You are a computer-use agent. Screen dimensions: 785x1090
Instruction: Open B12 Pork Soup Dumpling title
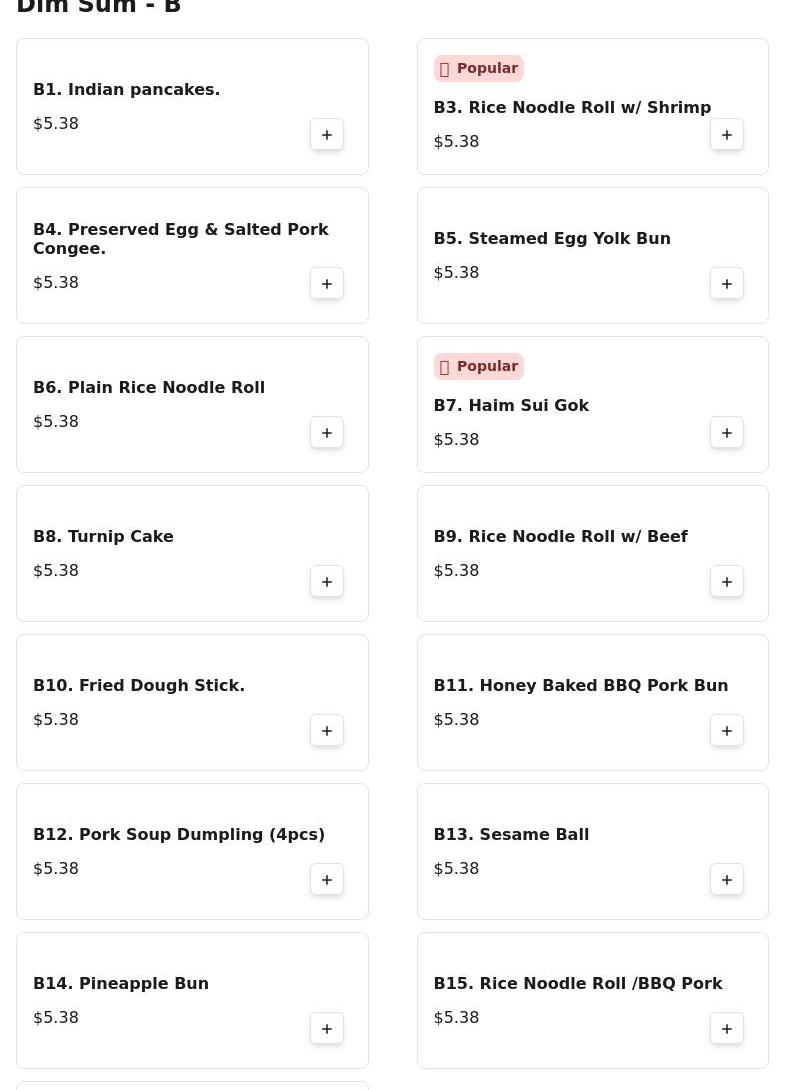(x=179, y=834)
